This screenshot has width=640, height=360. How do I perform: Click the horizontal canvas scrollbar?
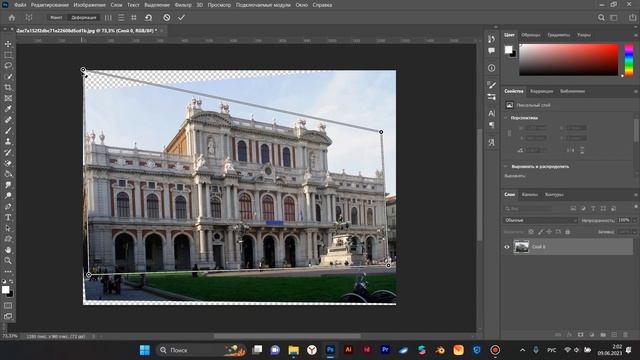(287, 336)
